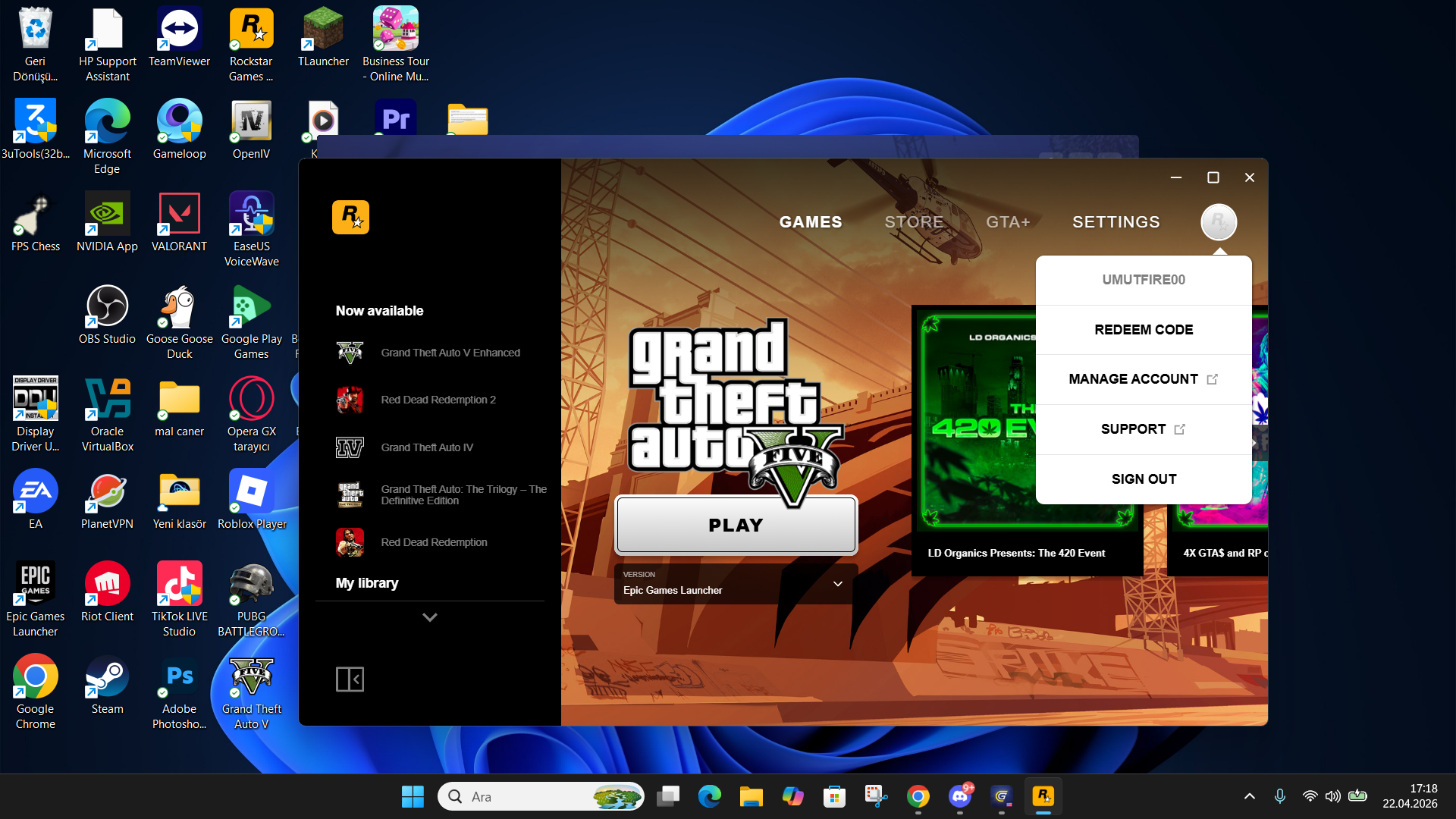Open Opera GX browser desktop icon
The height and width of the screenshot is (819, 1456).
click(251, 415)
